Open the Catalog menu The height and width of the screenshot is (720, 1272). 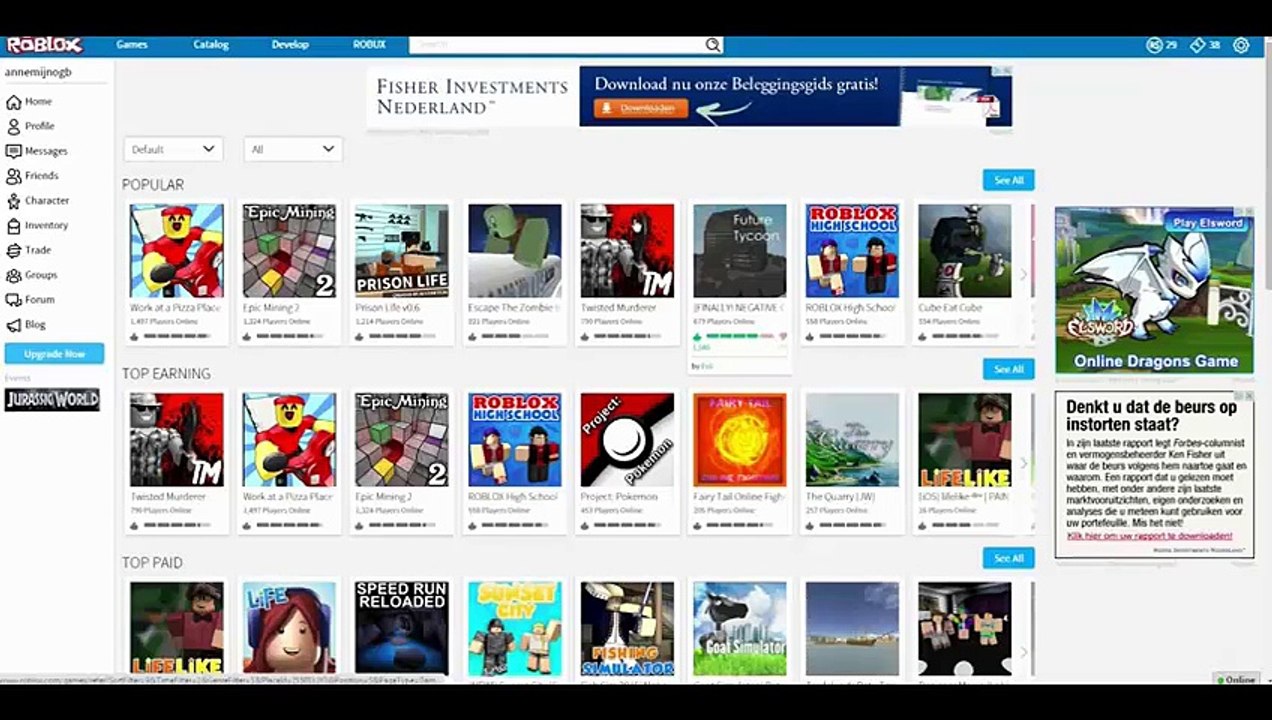(211, 45)
